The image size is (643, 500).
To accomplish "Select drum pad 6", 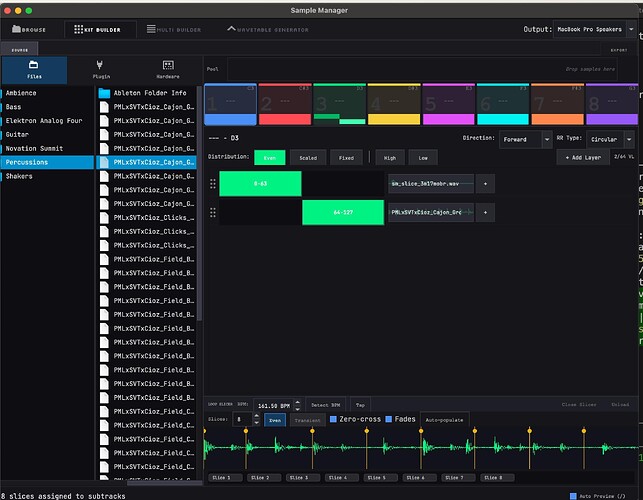I will 503,104.
